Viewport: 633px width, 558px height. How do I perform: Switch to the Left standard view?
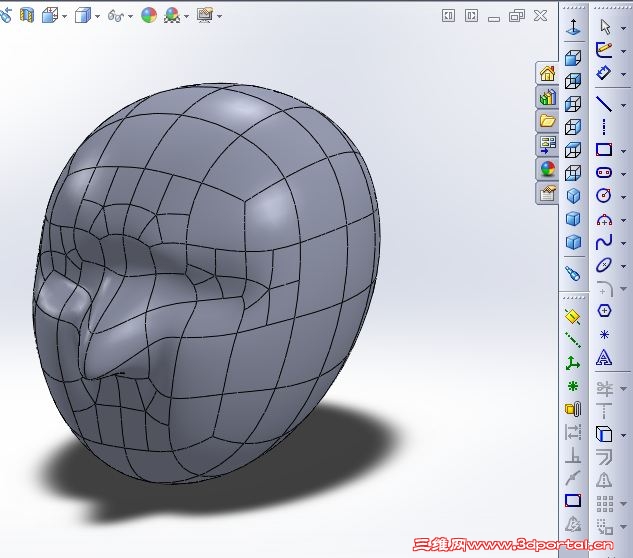coord(573,104)
